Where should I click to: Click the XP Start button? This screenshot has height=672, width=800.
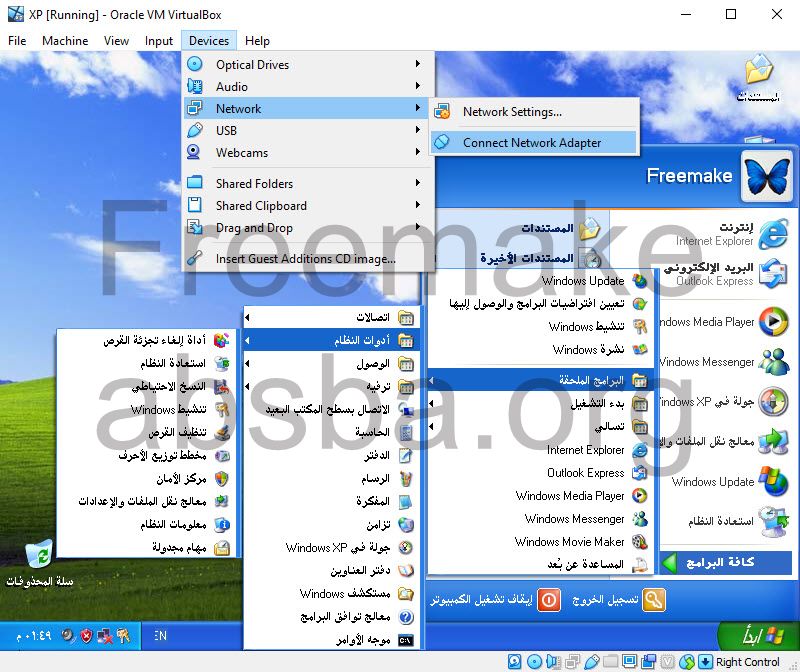click(759, 636)
